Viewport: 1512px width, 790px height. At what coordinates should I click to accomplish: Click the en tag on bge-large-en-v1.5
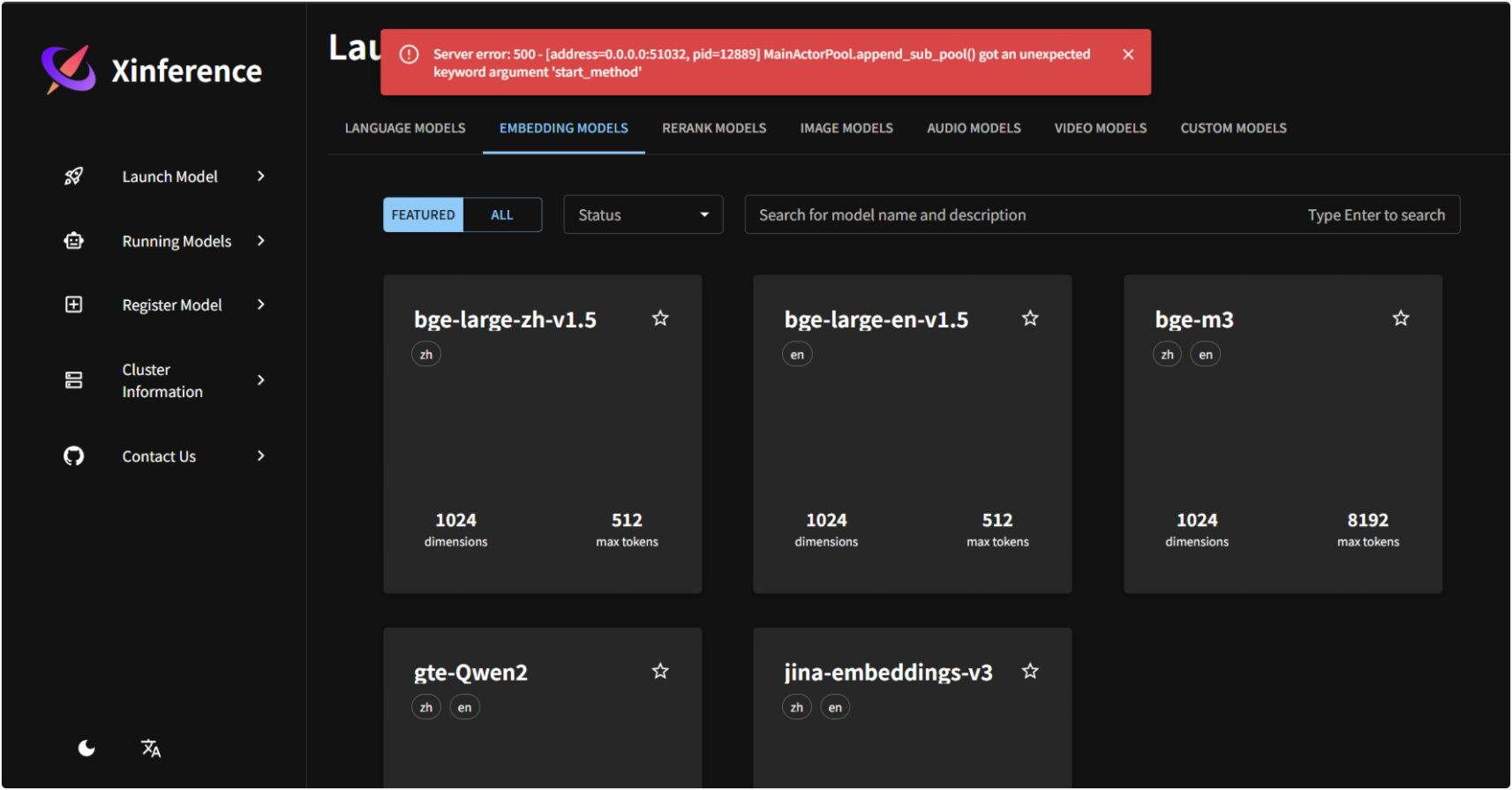tap(797, 355)
